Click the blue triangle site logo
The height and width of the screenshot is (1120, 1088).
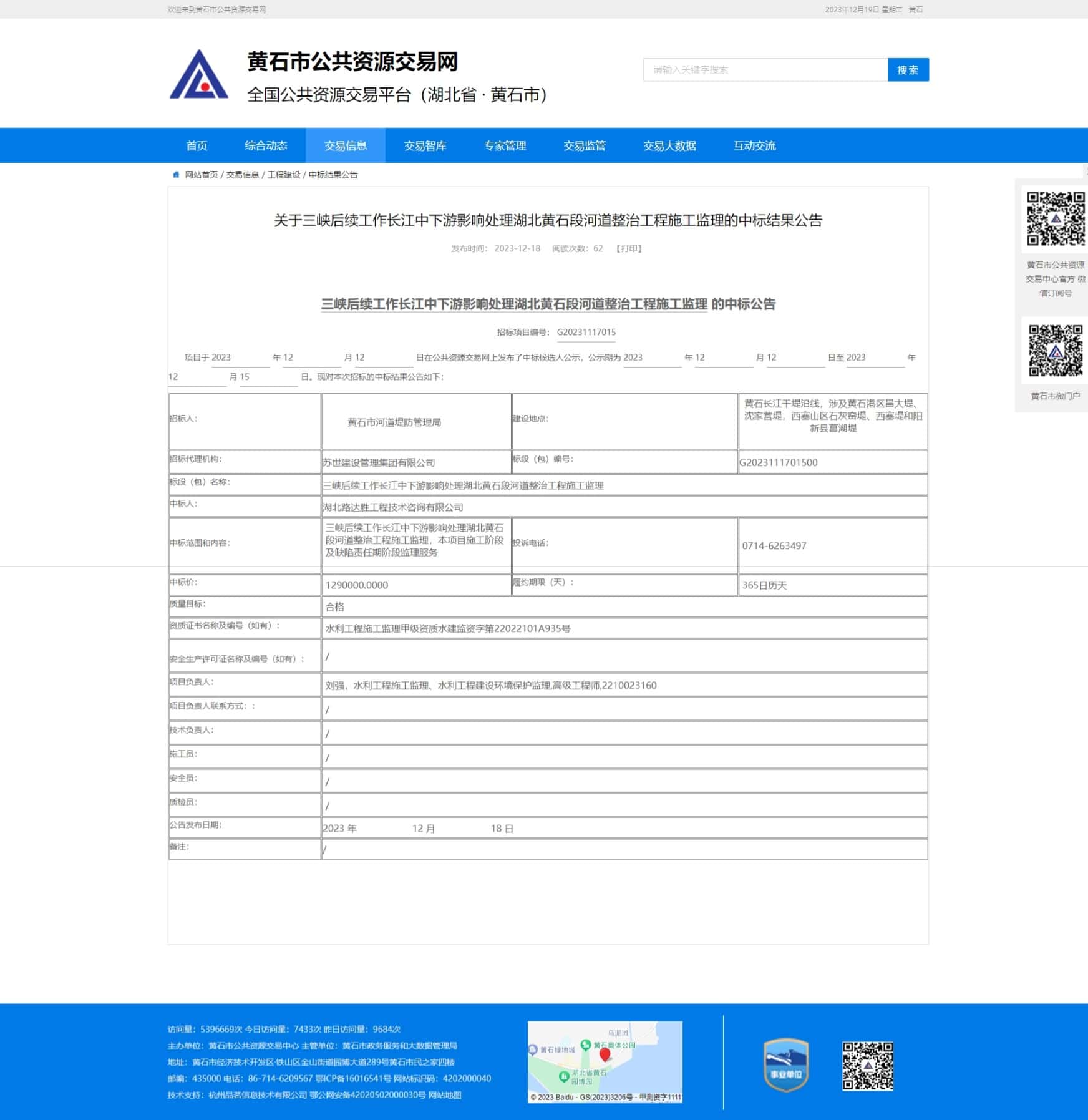point(198,75)
